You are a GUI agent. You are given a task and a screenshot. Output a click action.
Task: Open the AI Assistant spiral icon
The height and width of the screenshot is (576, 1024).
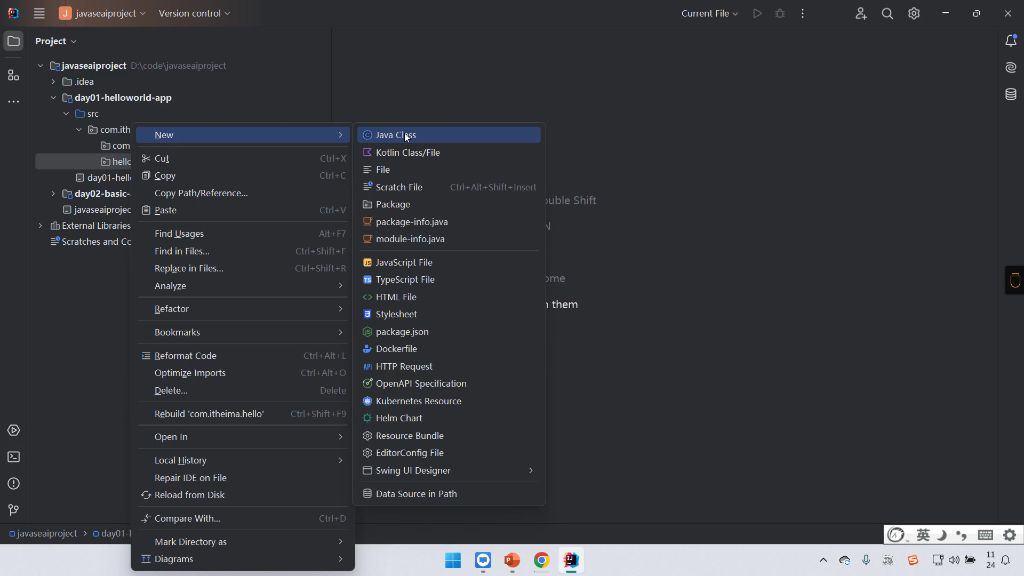[1010, 67]
